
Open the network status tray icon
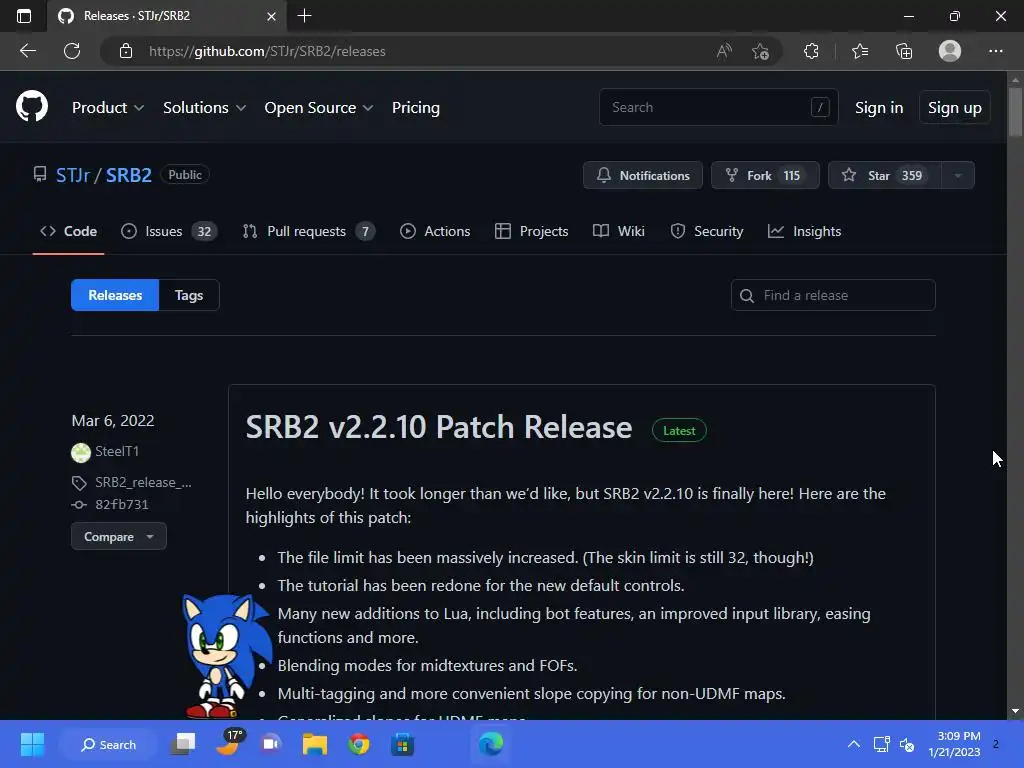click(x=882, y=744)
